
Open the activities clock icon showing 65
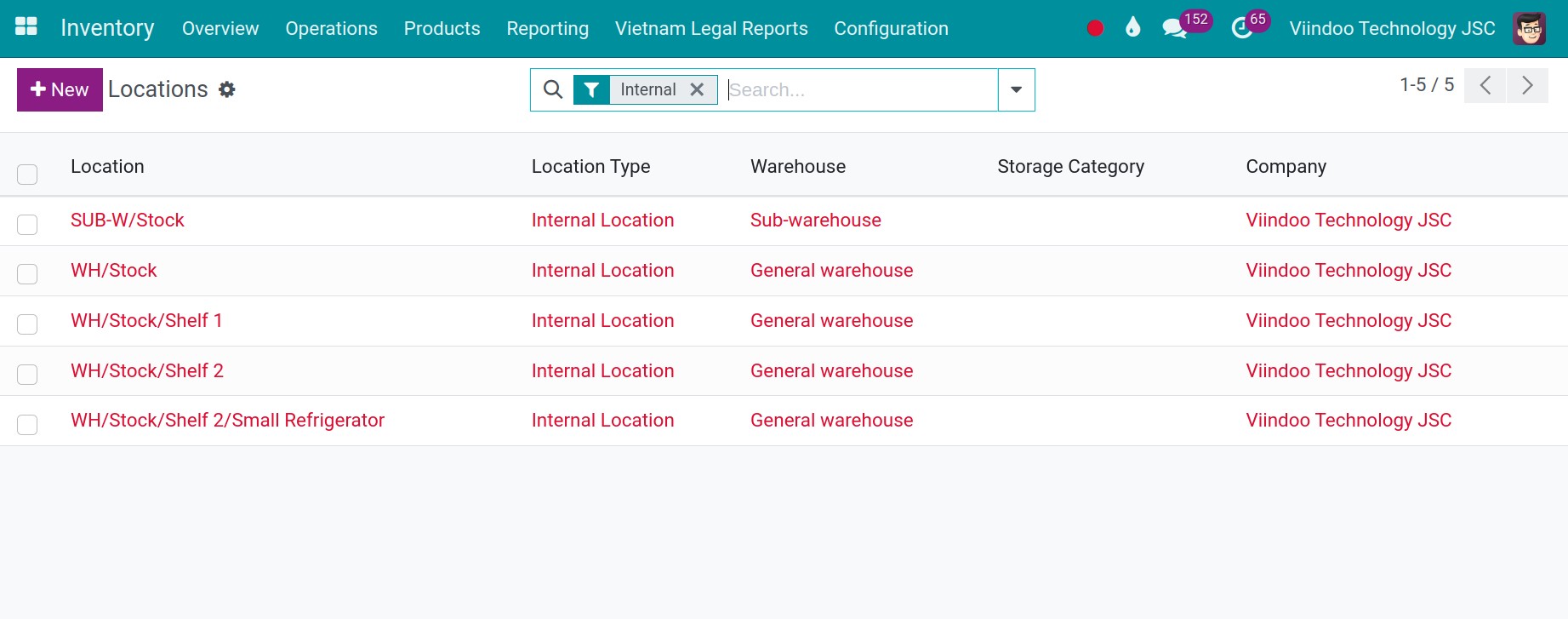[x=1242, y=28]
